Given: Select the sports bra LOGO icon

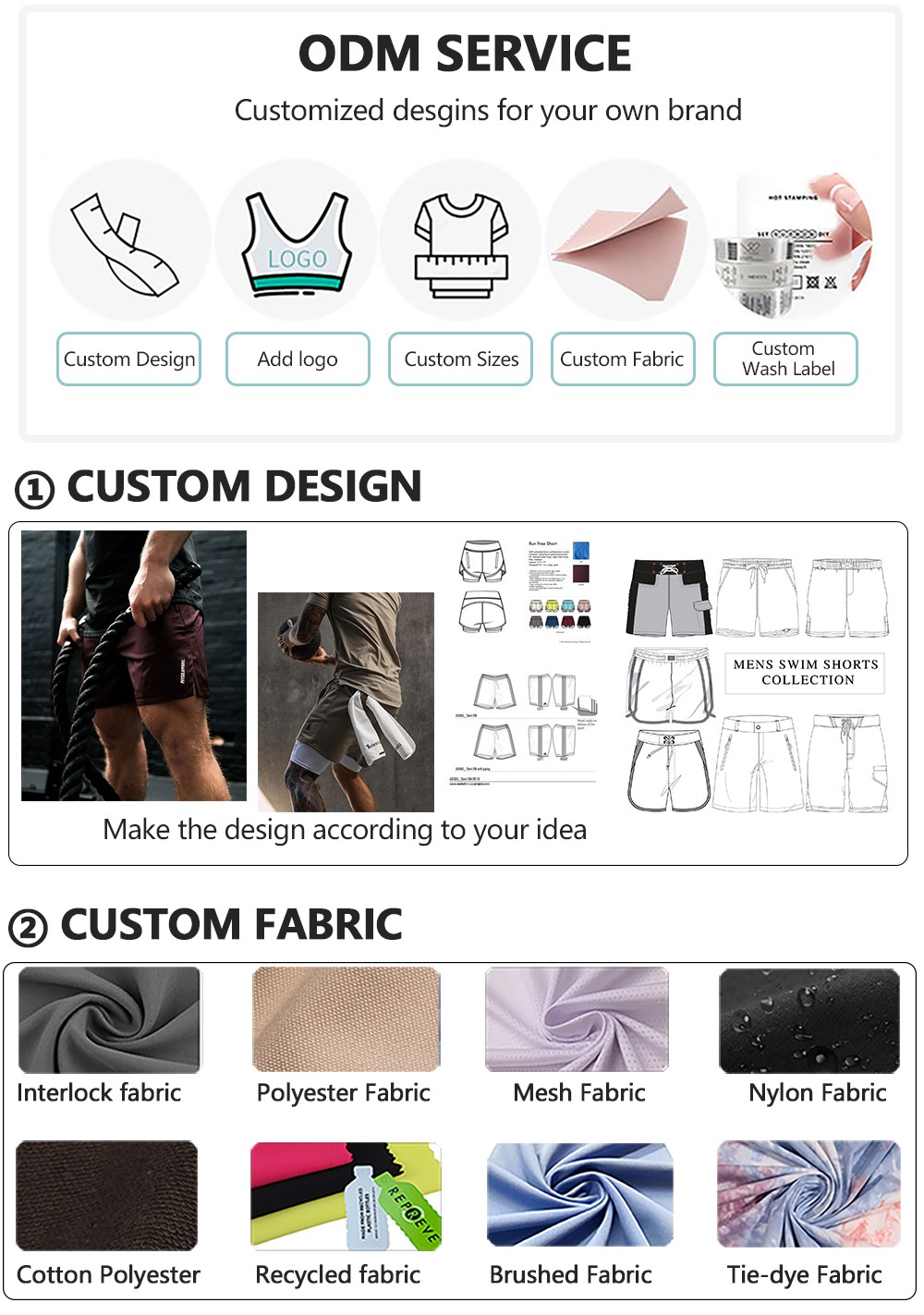Looking at the screenshot, I should click(x=297, y=244).
